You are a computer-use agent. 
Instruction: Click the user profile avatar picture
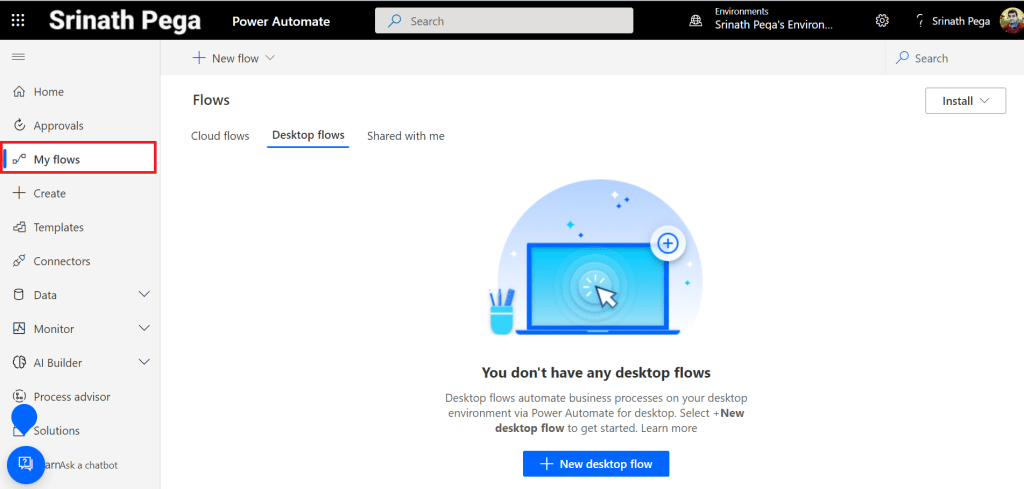coord(1010,21)
